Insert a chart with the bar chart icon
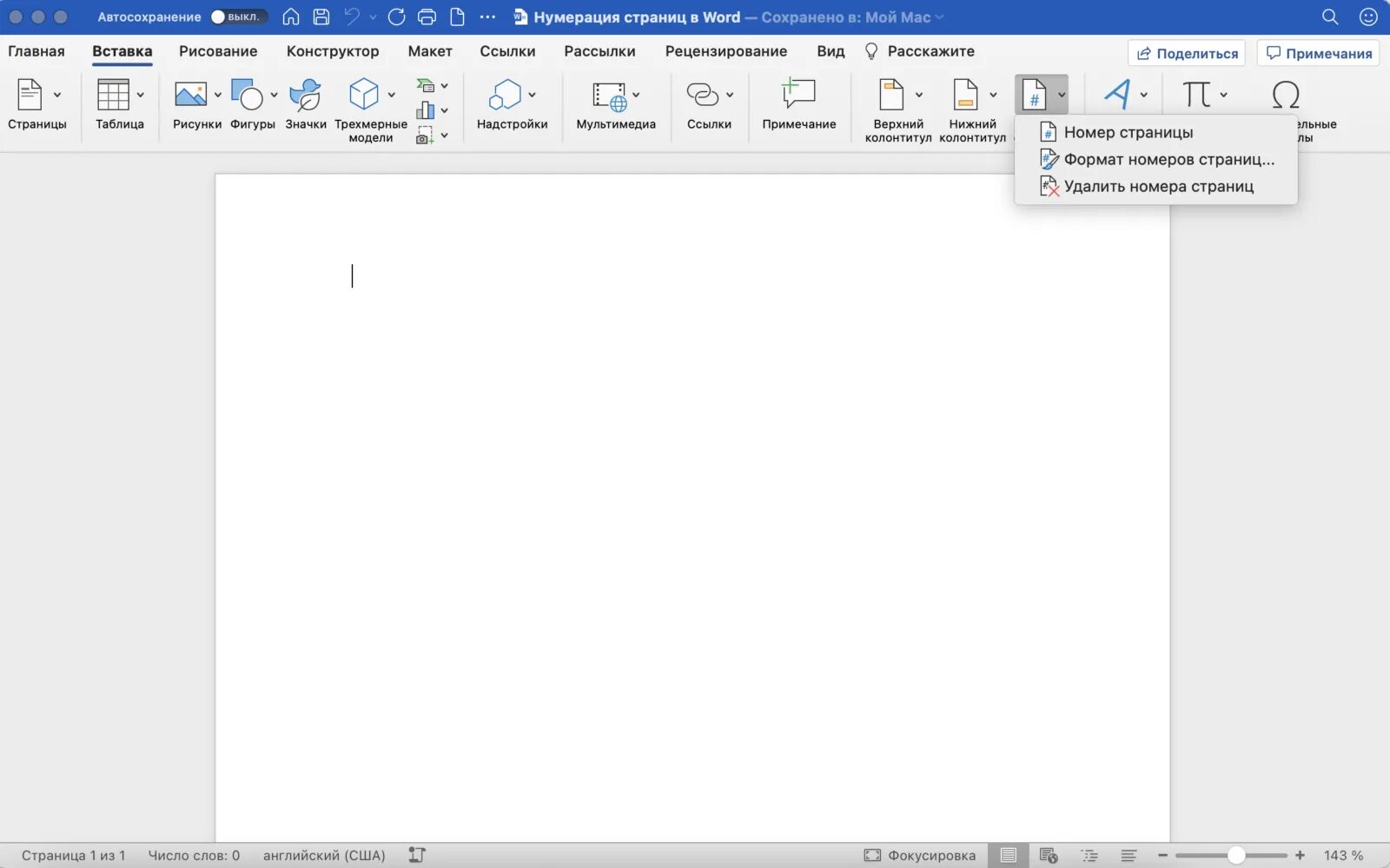The image size is (1390, 868). click(x=425, y=109)
